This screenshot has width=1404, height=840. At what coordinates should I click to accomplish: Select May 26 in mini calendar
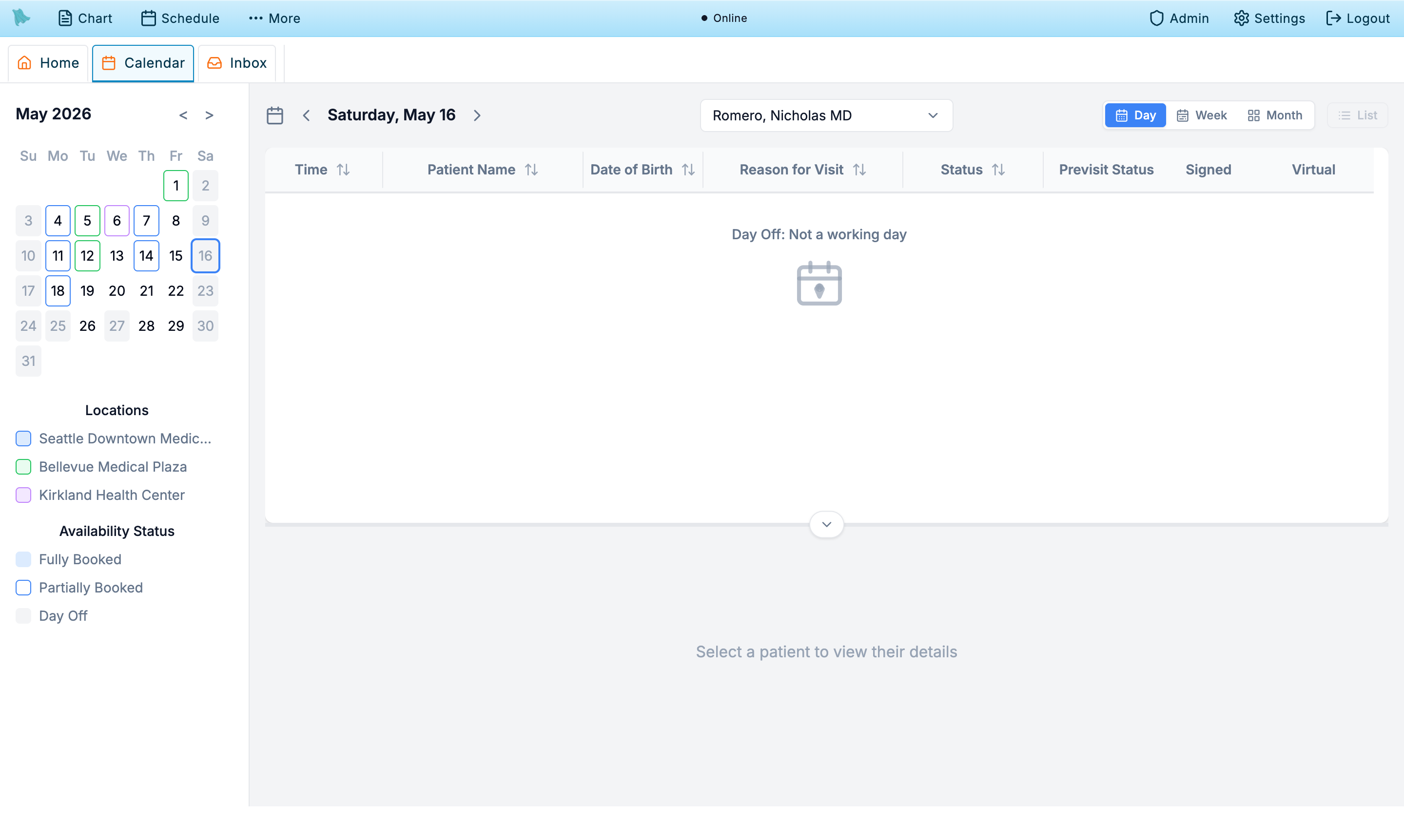click(x=87, y=326)
